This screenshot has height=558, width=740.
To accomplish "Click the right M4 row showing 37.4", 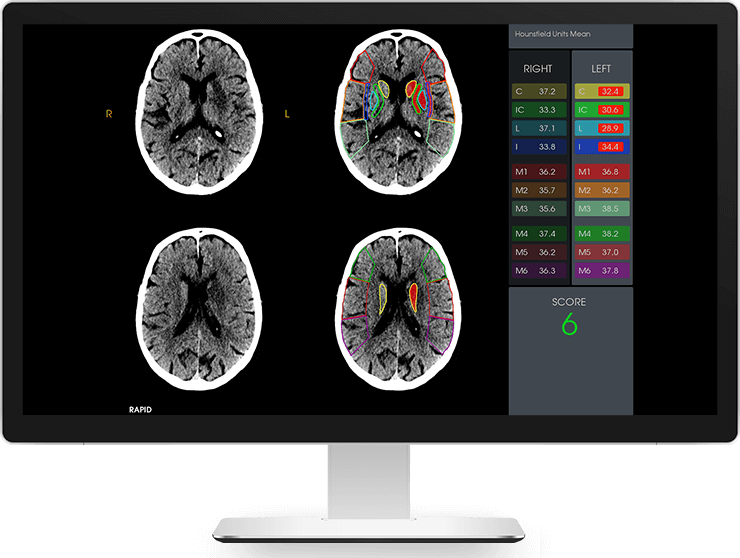I will coord(538,234).
